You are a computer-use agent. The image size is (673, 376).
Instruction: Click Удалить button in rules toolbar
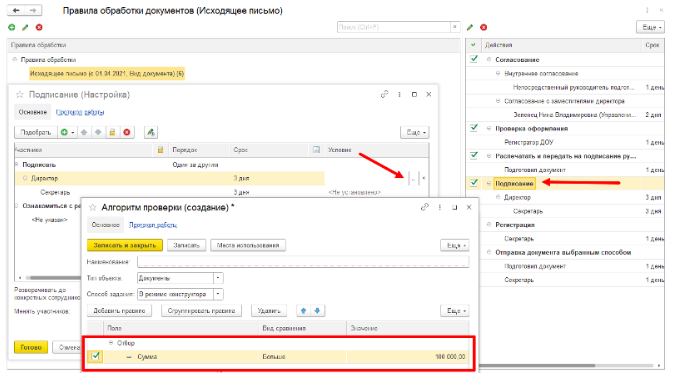[x=269, y=311]
